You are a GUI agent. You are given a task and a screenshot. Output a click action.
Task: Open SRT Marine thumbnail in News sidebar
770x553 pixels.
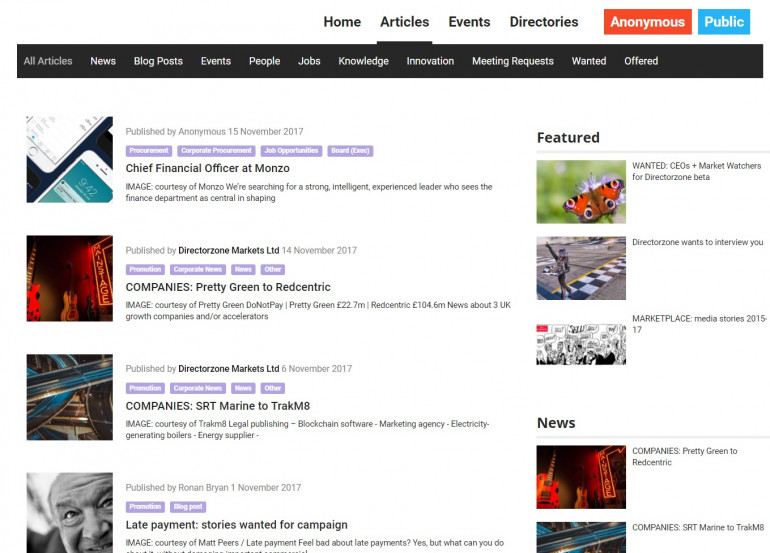(x=581, y=537)
